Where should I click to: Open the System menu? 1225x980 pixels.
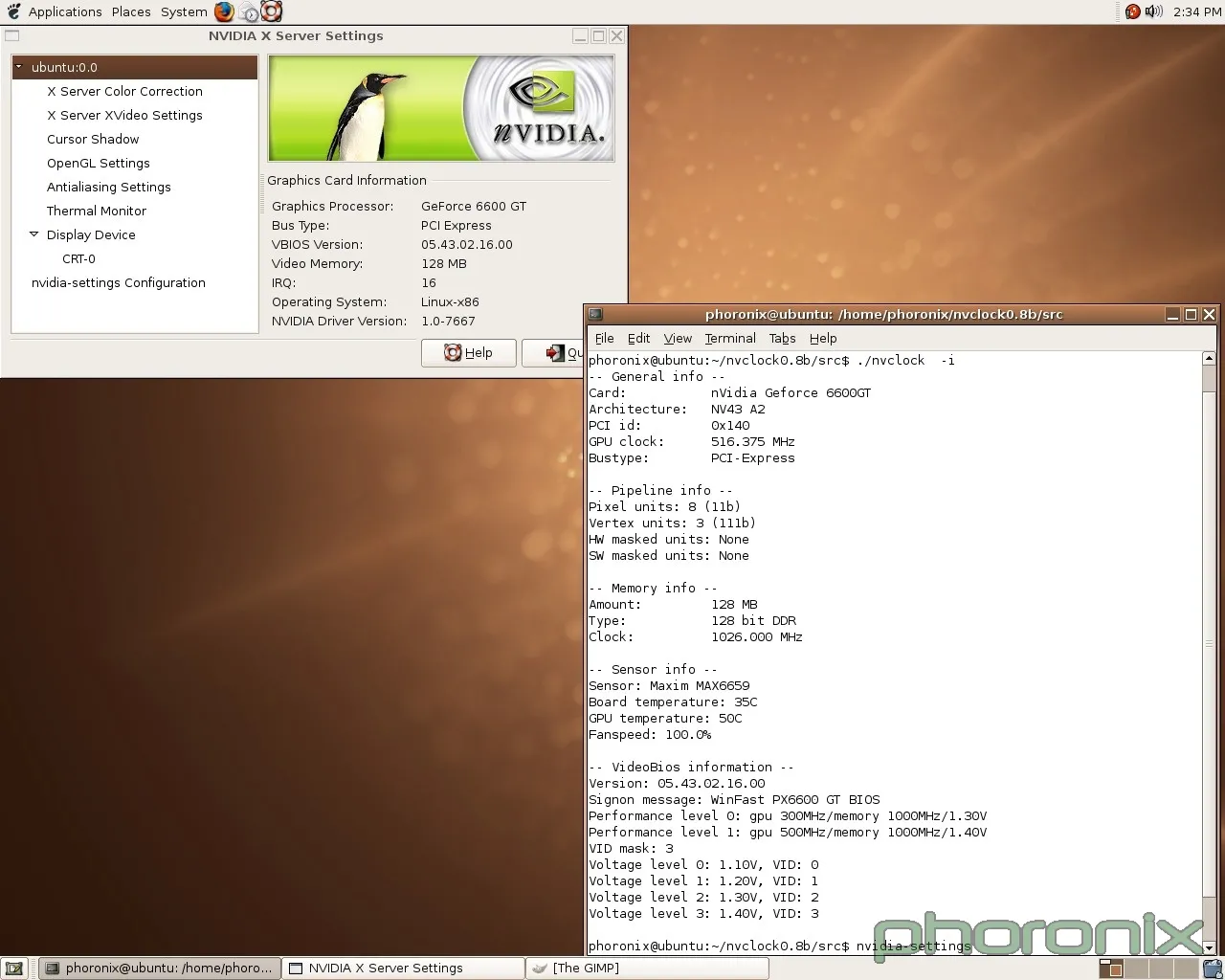tap(184, 11)
